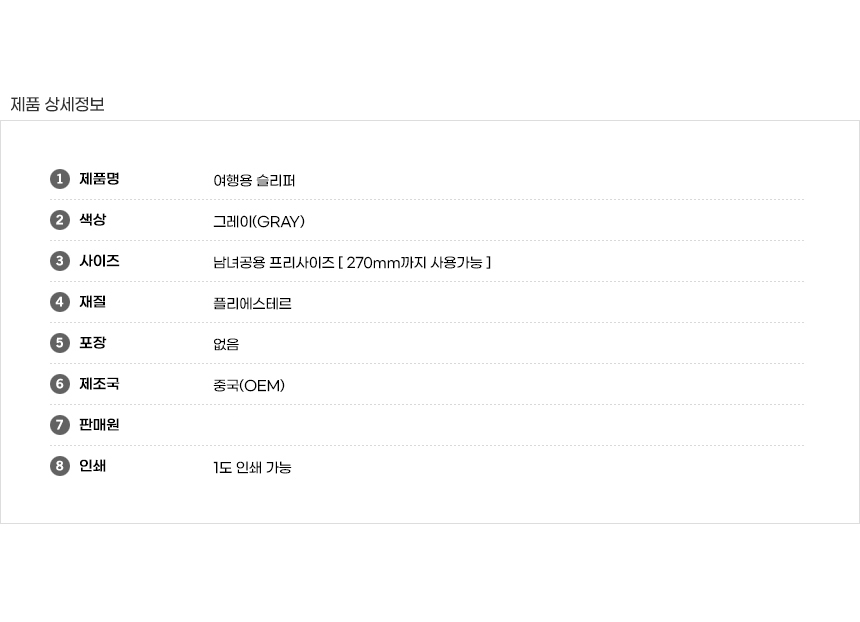Select the 제품명 row label
860x622 pixels.
(99, 179)
